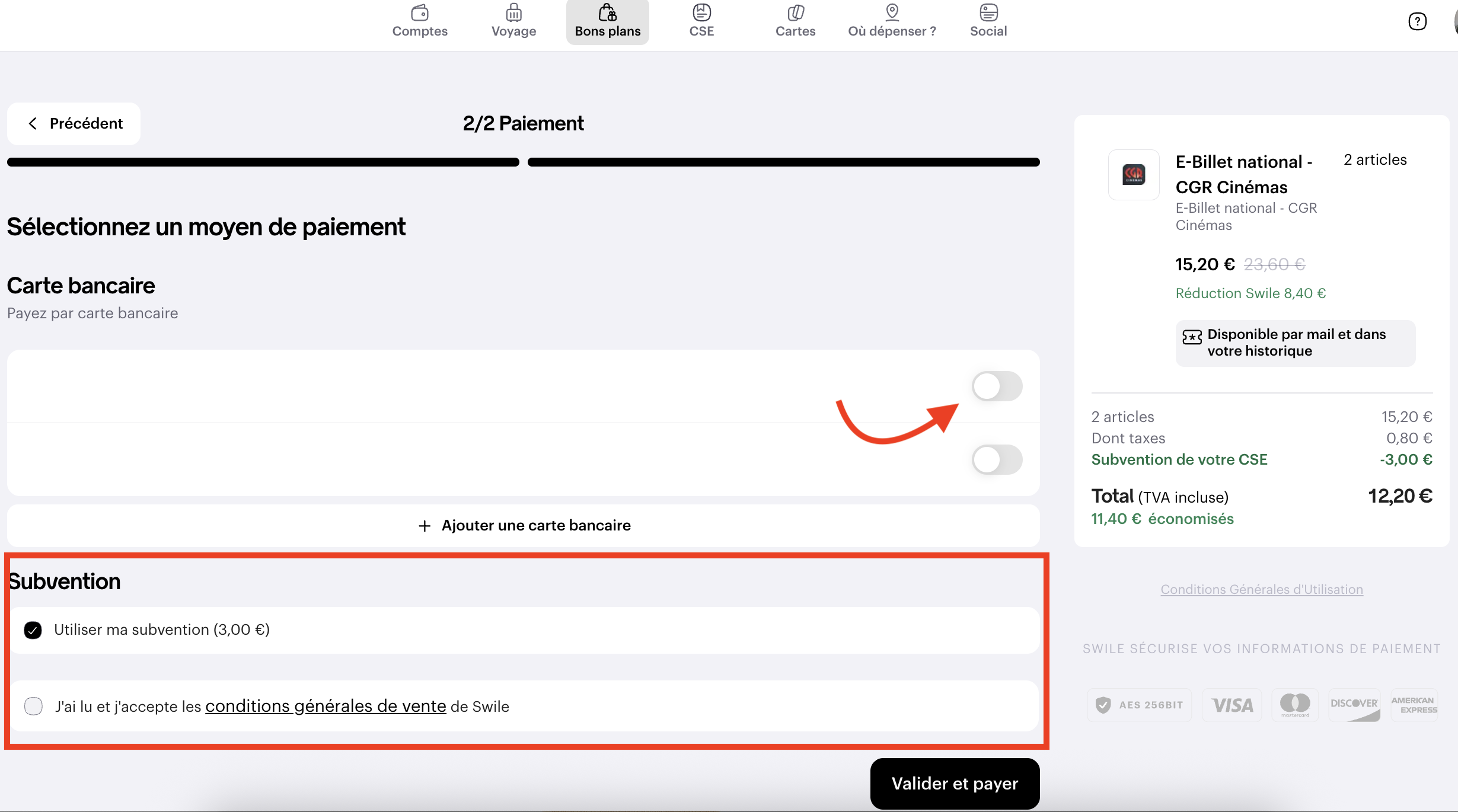Open Conditions Générales d'Utilisation link

pyautogui.click(x=1262, y=589)
